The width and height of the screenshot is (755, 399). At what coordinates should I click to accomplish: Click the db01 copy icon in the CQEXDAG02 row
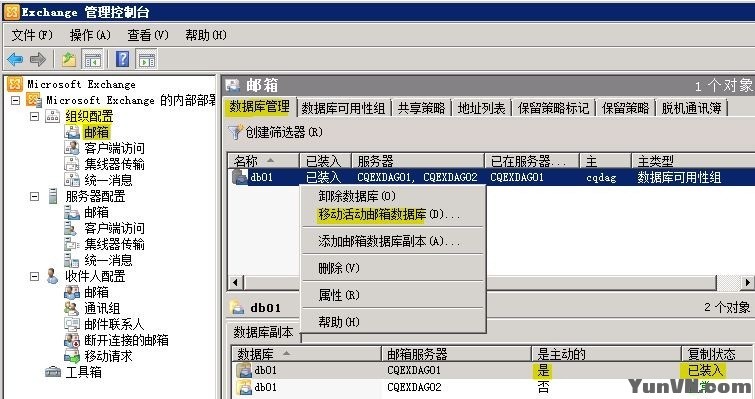245,387
